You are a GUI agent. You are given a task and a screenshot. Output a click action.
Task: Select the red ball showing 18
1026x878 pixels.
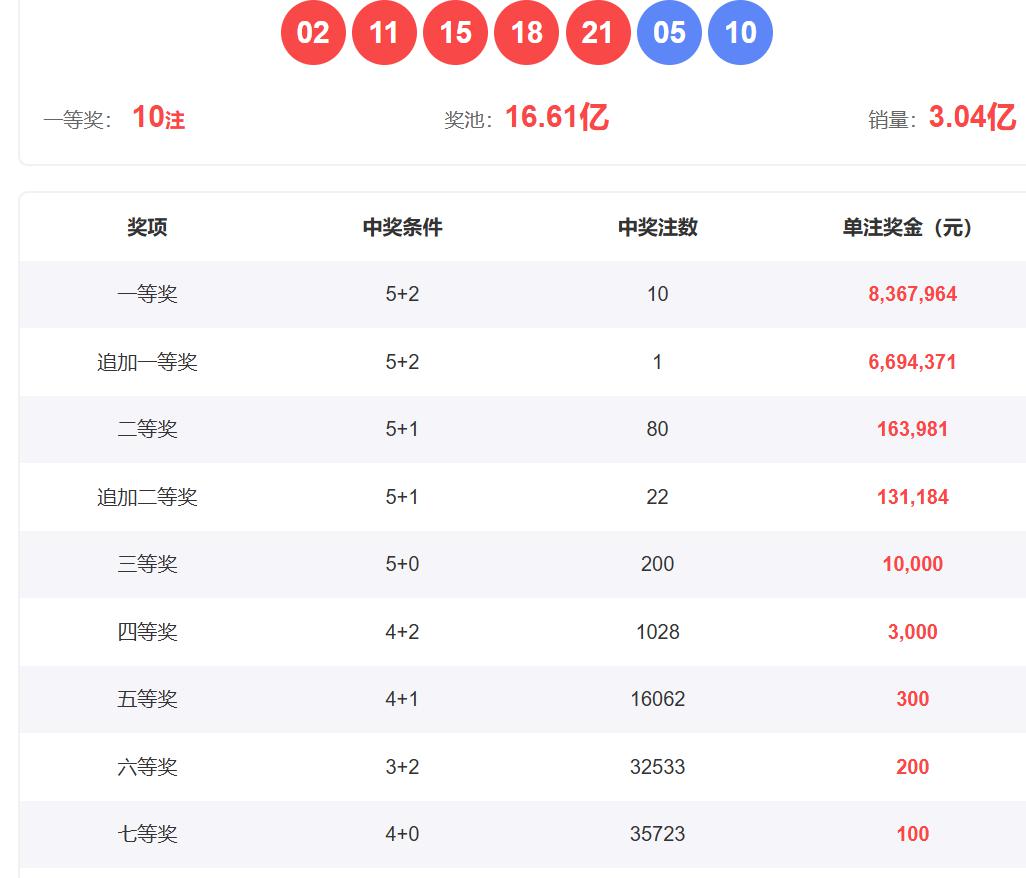(x=526, y=33)
